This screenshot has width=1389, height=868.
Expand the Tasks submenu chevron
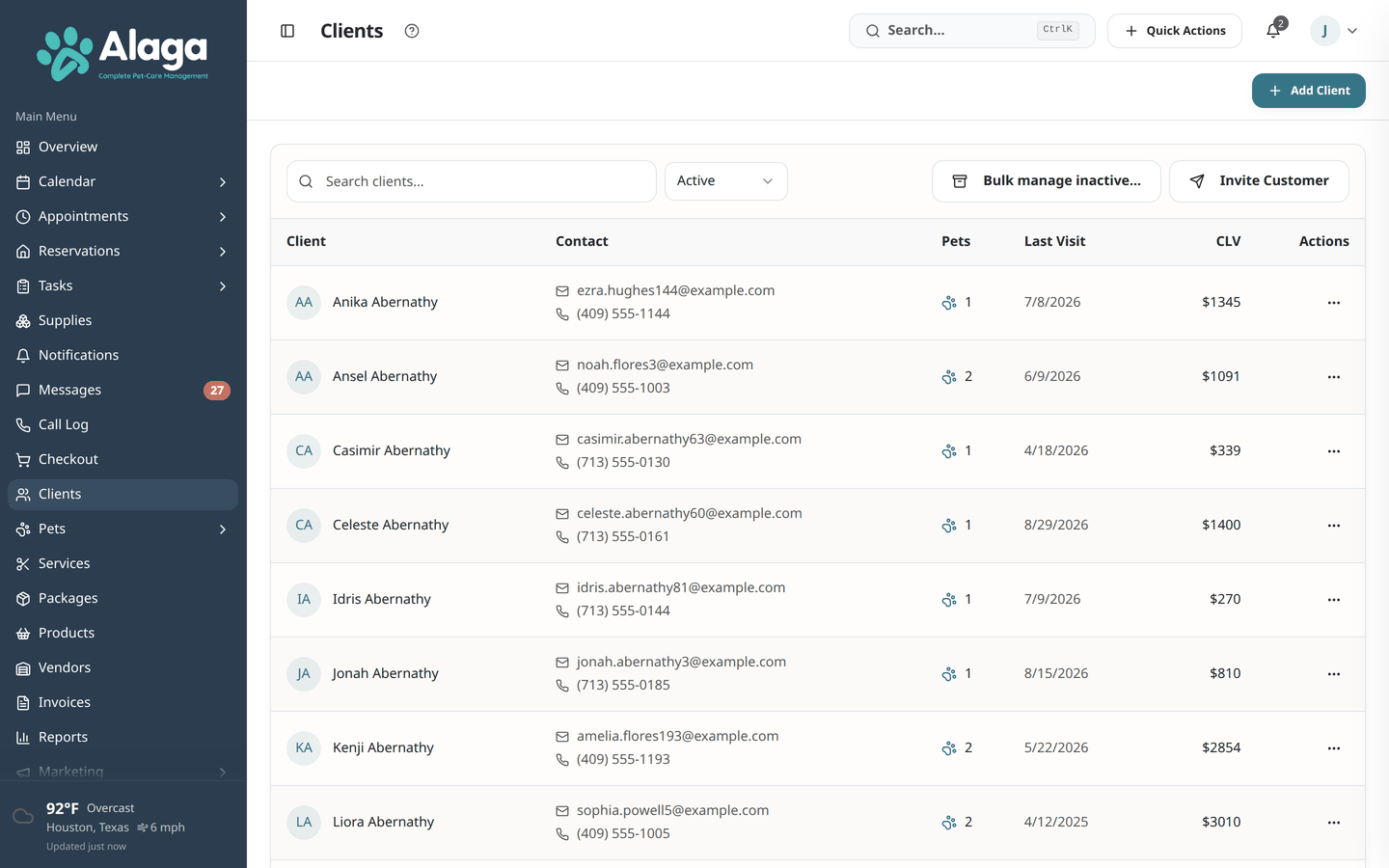223,286
